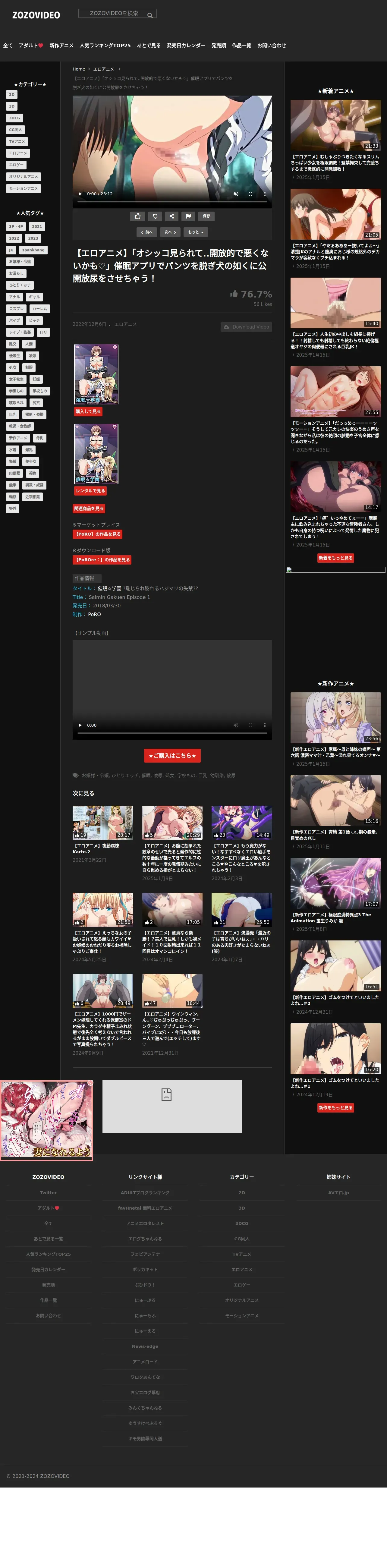
Task: Select the 2023 popular tag
Action: [x=33, y=239]
